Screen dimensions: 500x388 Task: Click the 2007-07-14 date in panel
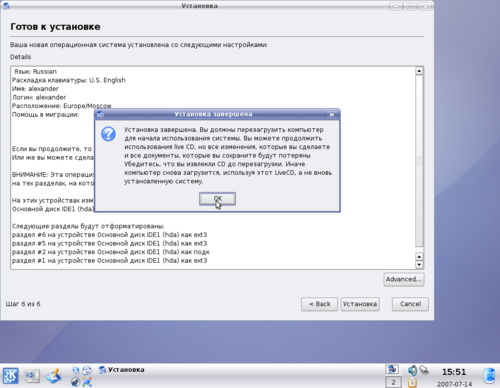pyautogui.click(x=454, y=384)
